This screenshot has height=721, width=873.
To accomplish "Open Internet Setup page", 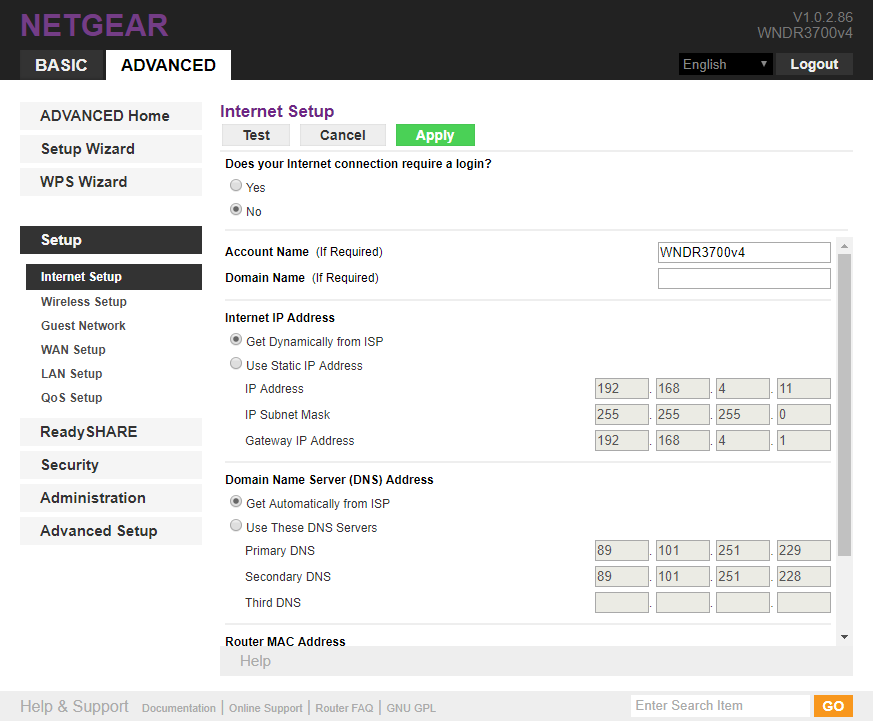I will point(114,277).
